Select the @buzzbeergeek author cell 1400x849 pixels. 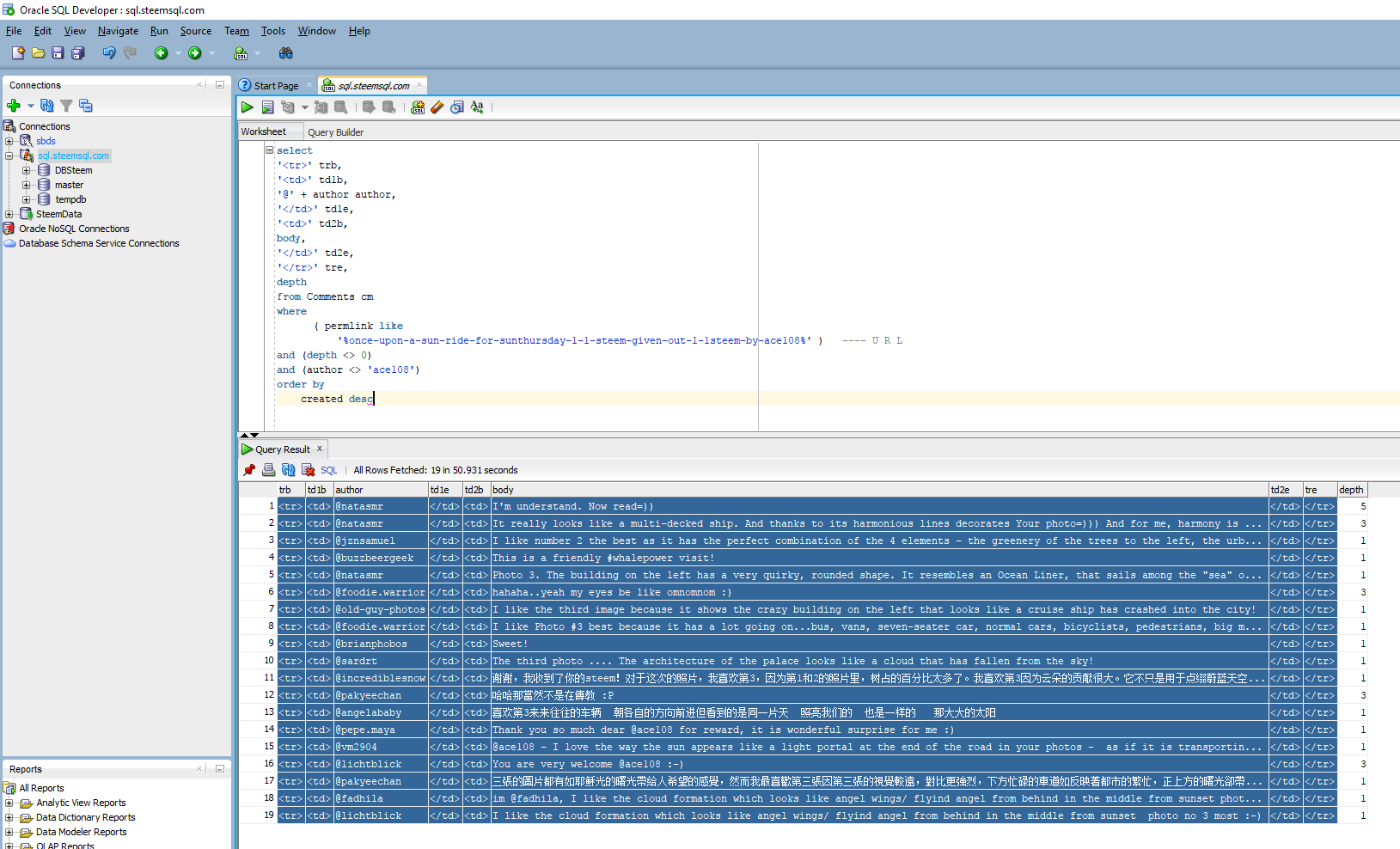[381, 558]
